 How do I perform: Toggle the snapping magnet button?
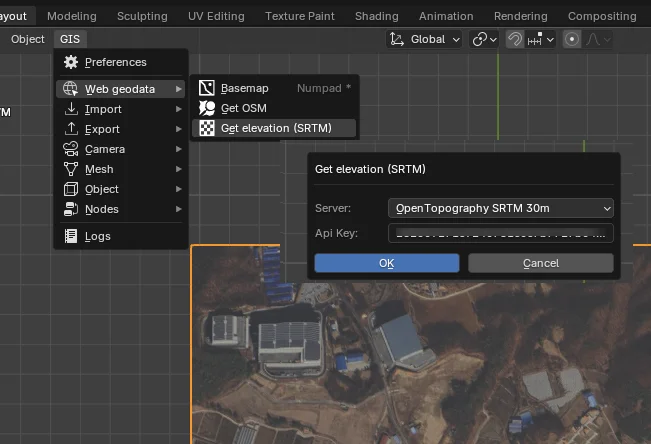point(515,39)
